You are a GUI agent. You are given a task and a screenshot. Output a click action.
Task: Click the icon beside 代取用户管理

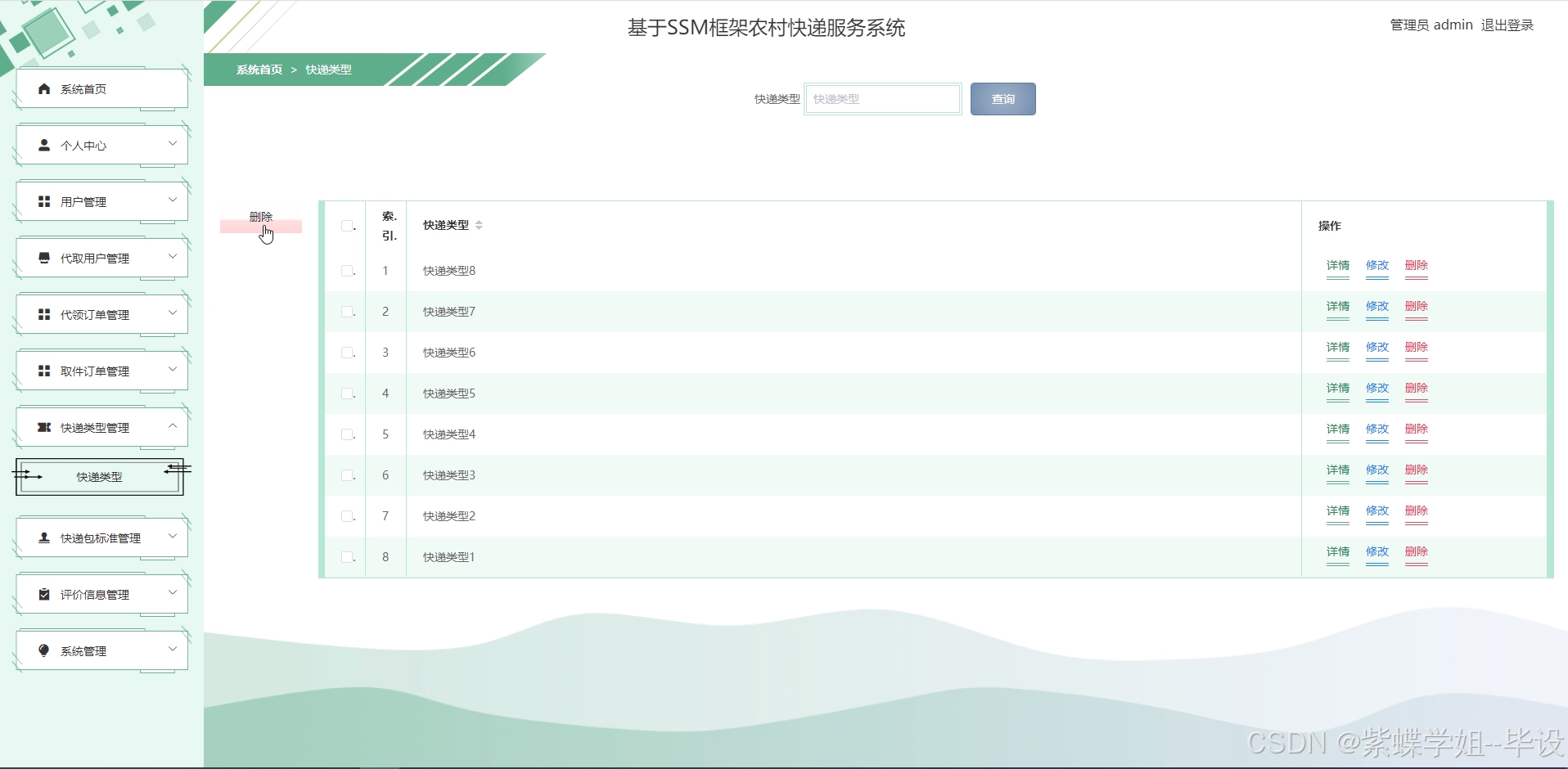click(x=44, y=258)
